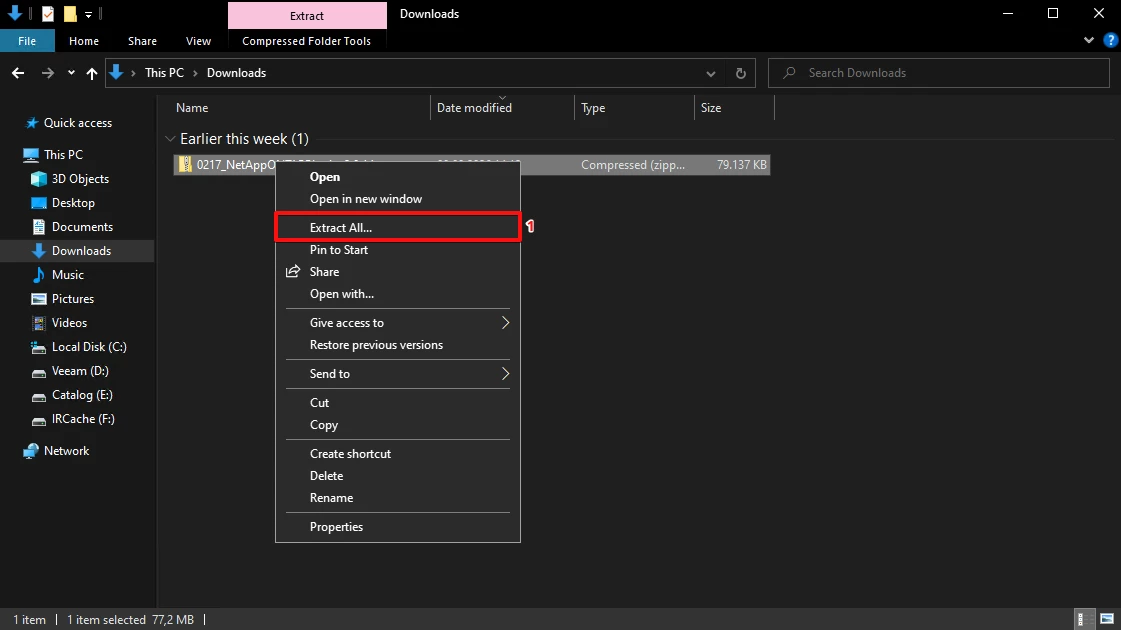Screen dimensions: 1121x630
Task: Click the Search Downloads field
Action: [939, 73]
